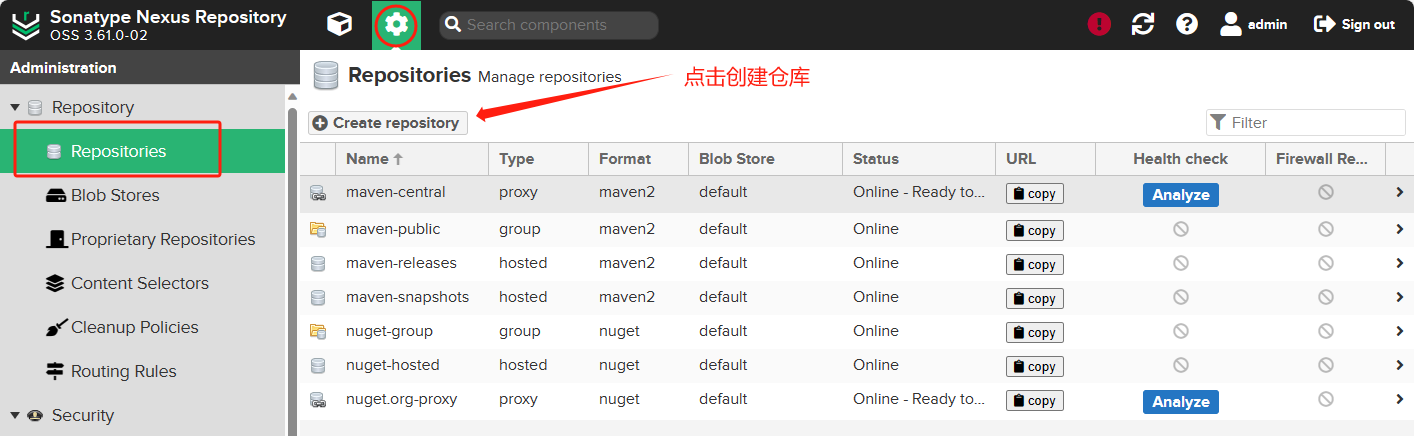Copy the nuget-group URL
Image resolution: width=1414 pixels, height=436 pixels.
tap(1034, 332)
